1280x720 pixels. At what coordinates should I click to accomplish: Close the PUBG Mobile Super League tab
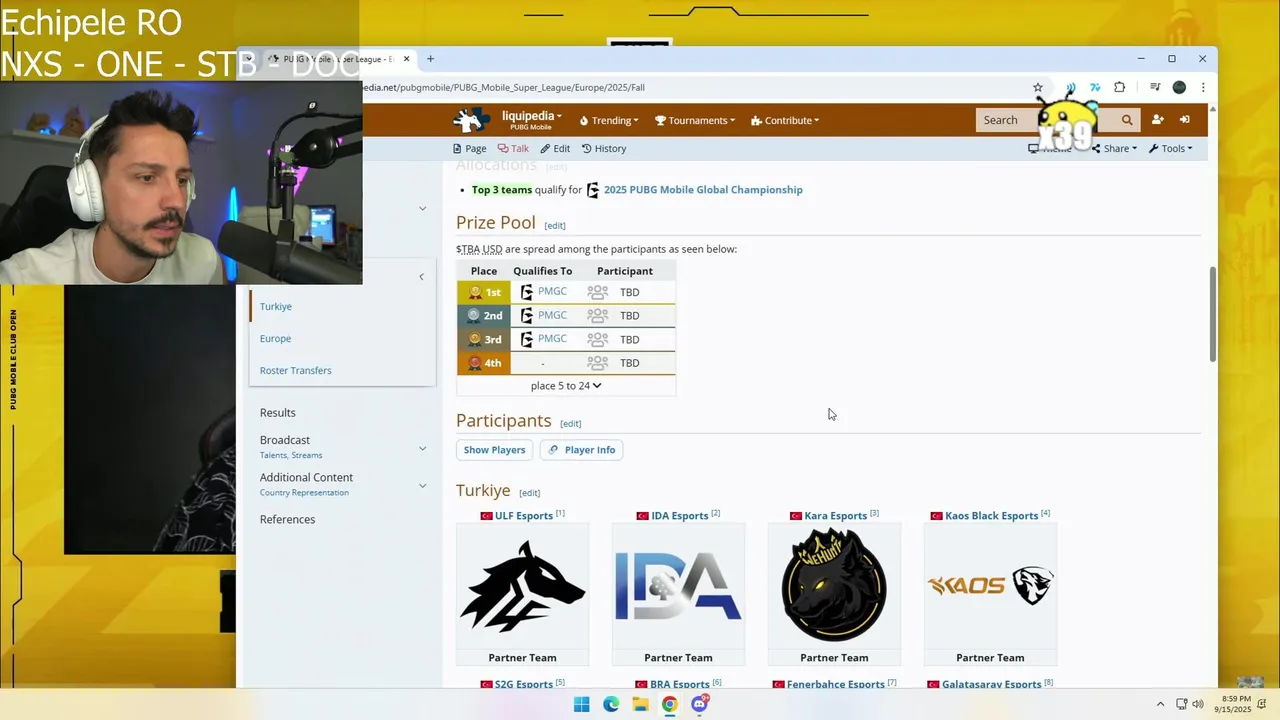tap(406, 59)
